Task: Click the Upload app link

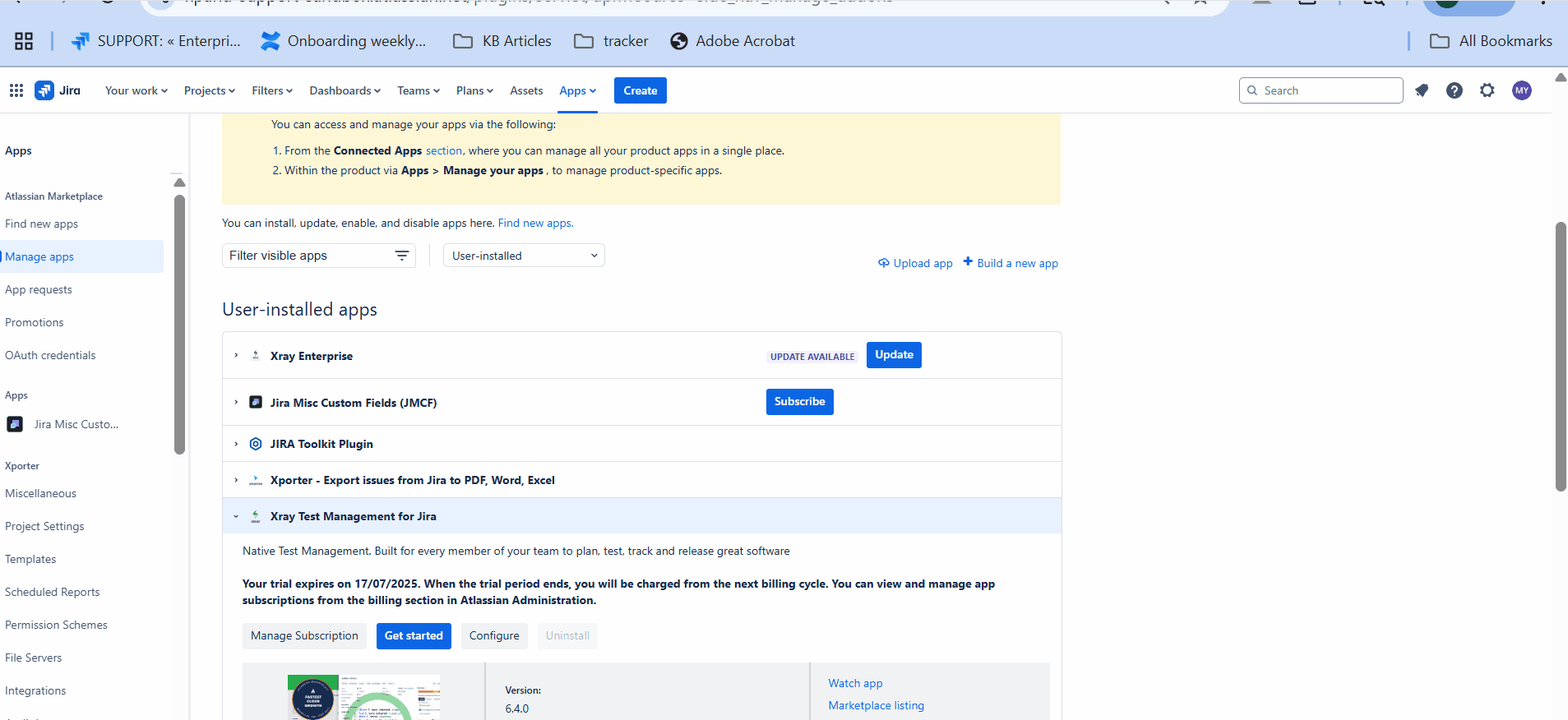Action: pyautogui.click(x=915, y=263)
